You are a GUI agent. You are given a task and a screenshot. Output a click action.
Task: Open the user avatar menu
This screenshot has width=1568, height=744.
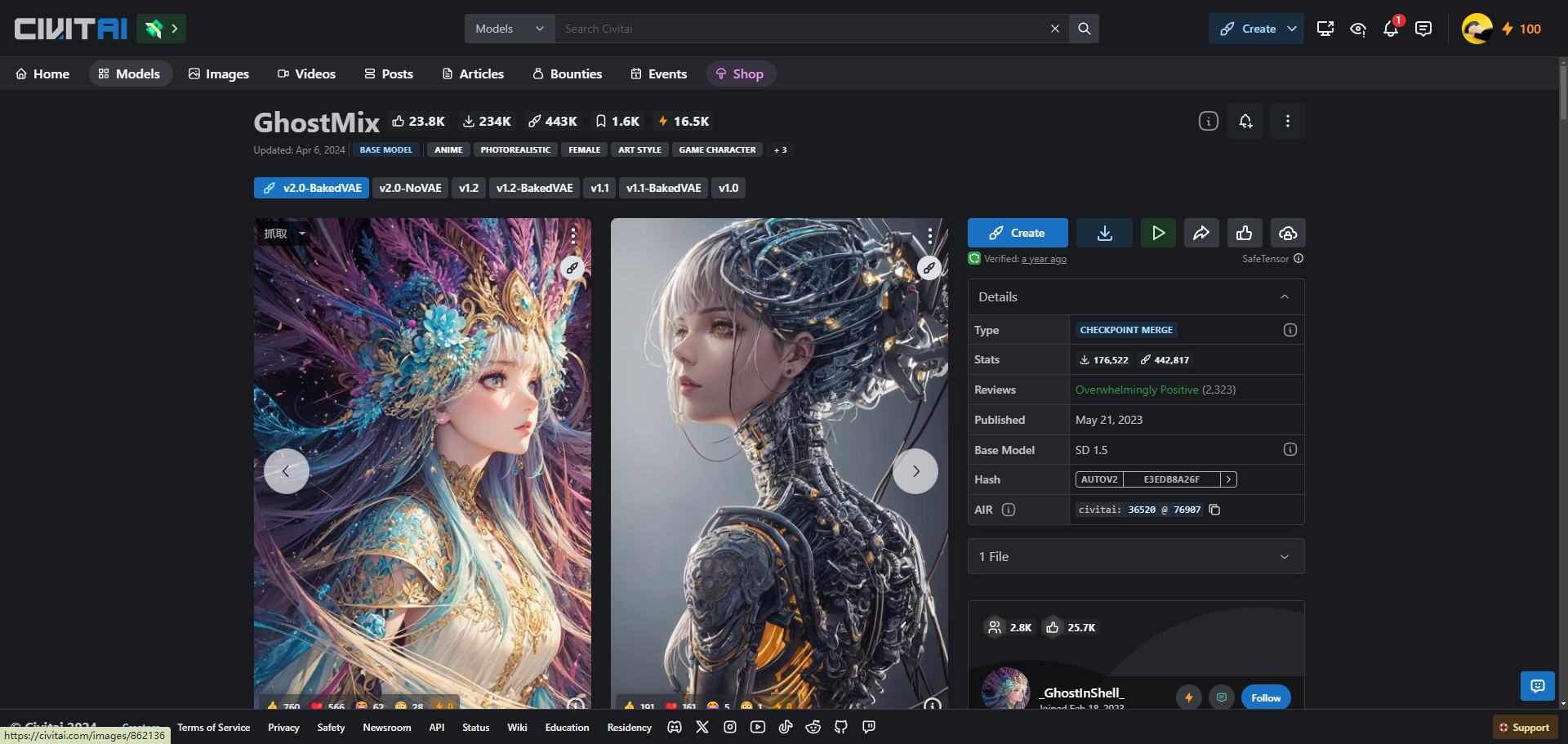pos(1477,29)
